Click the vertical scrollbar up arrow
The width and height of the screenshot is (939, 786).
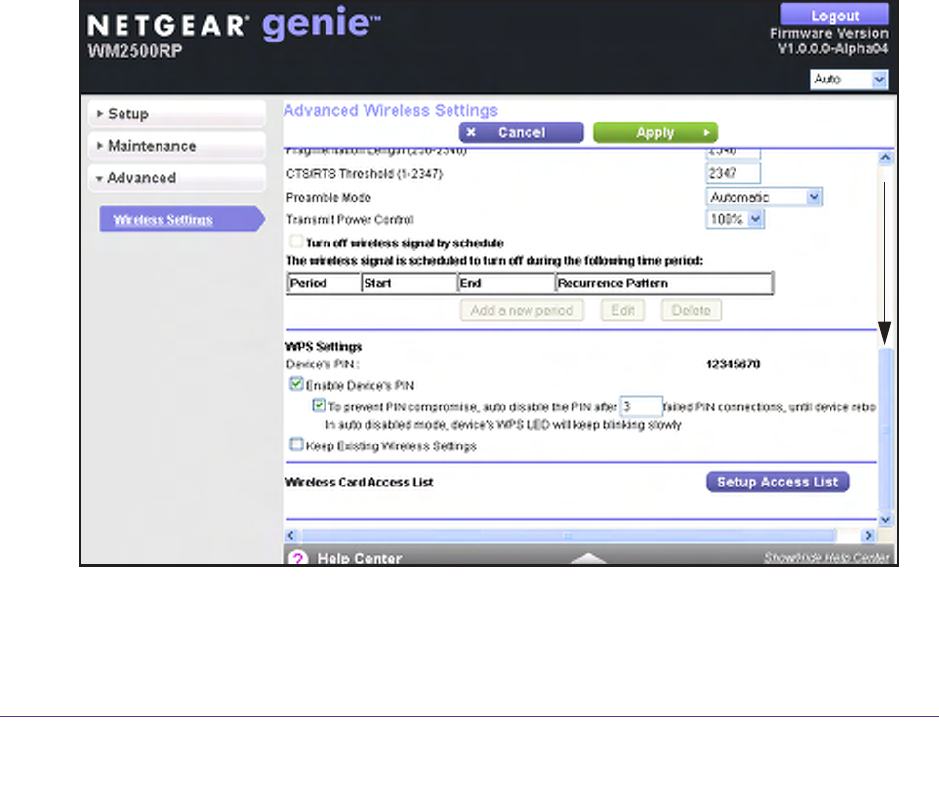(885, 157)
